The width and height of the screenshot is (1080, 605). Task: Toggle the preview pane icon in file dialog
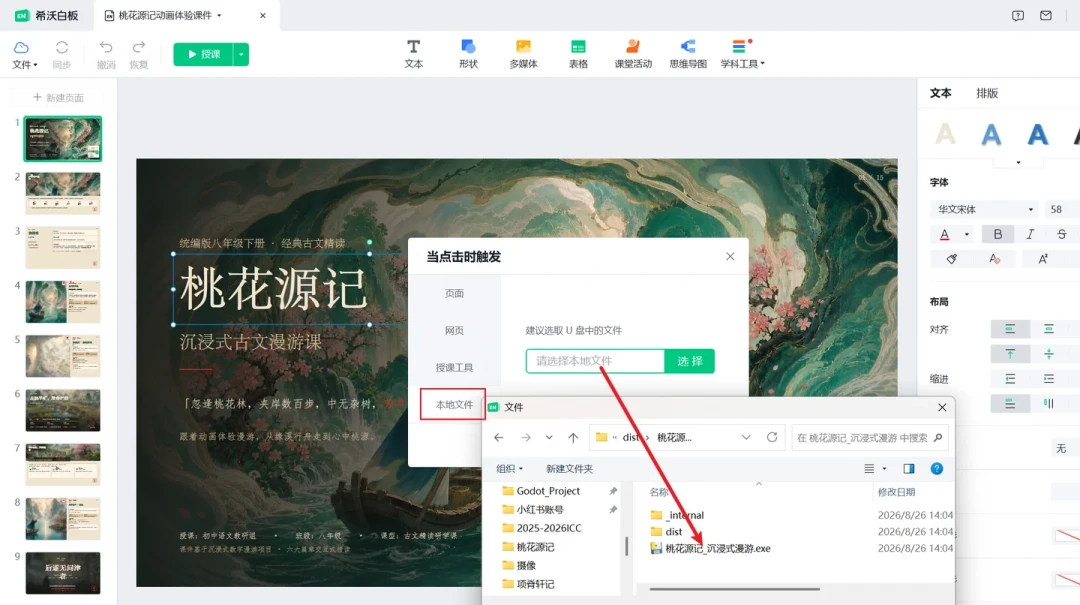pos(909,469)
